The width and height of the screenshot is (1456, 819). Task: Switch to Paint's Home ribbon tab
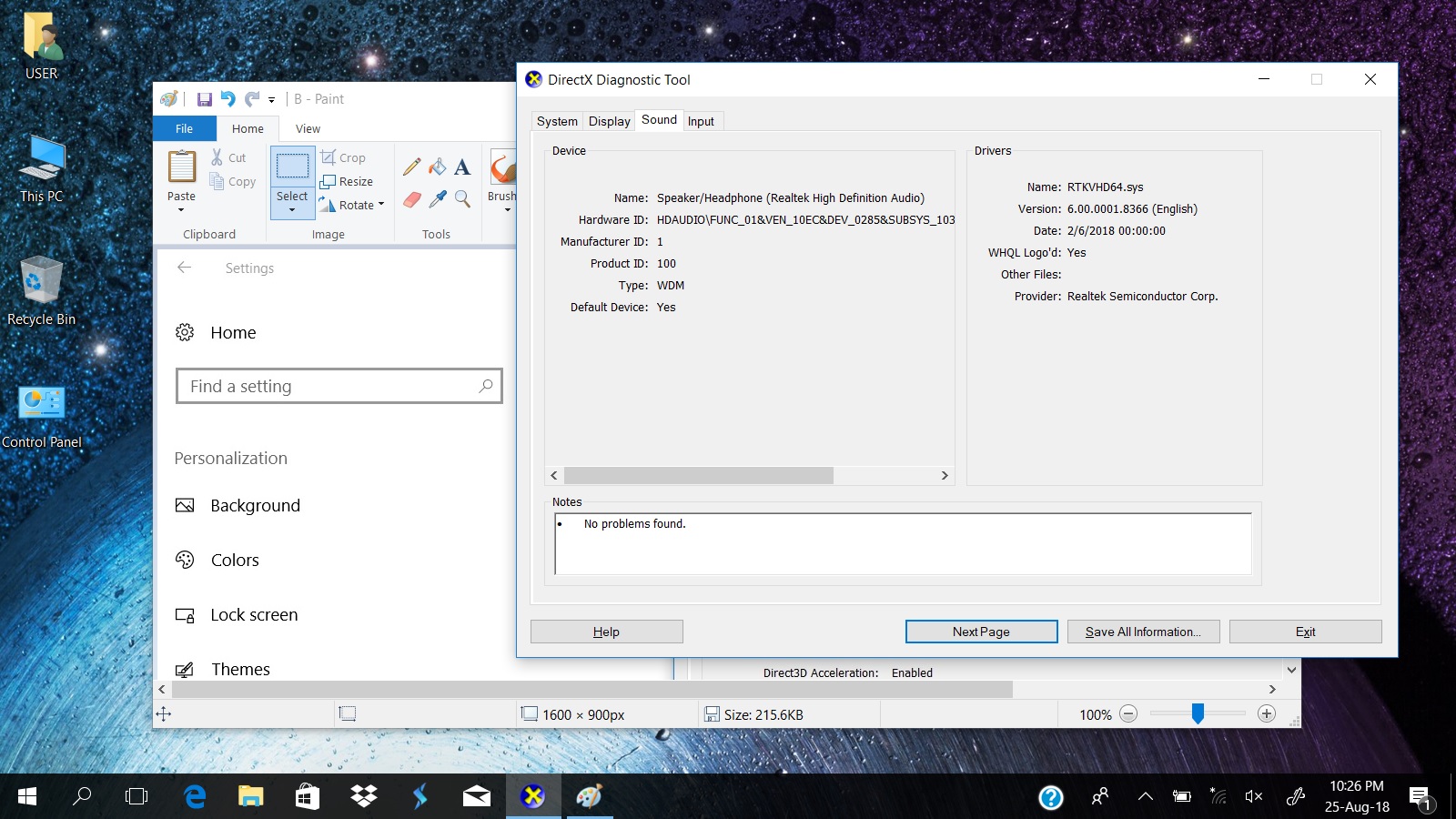(x=248, y=128)
